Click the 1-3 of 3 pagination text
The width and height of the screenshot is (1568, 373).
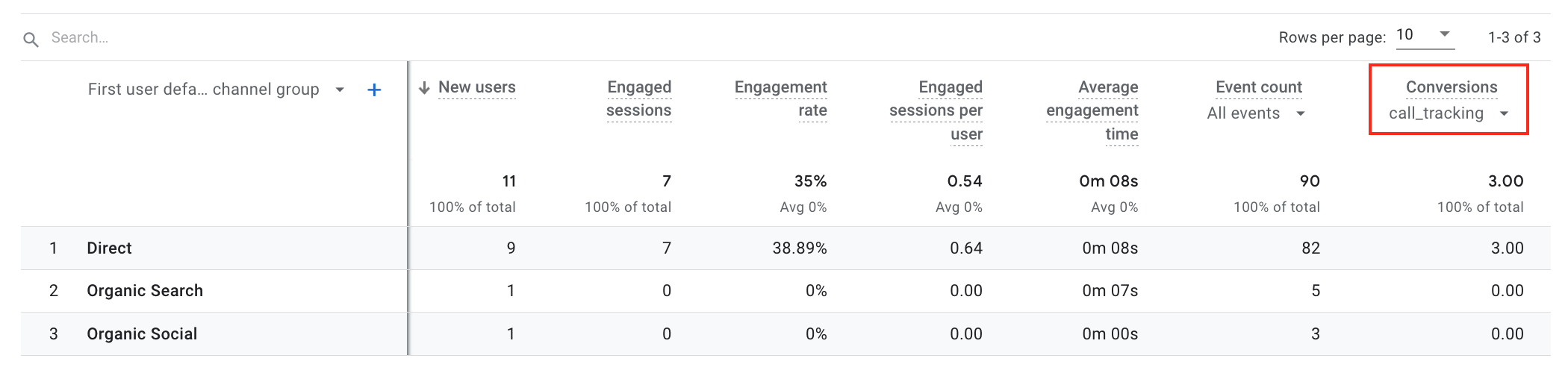(x=1514, y=37)
